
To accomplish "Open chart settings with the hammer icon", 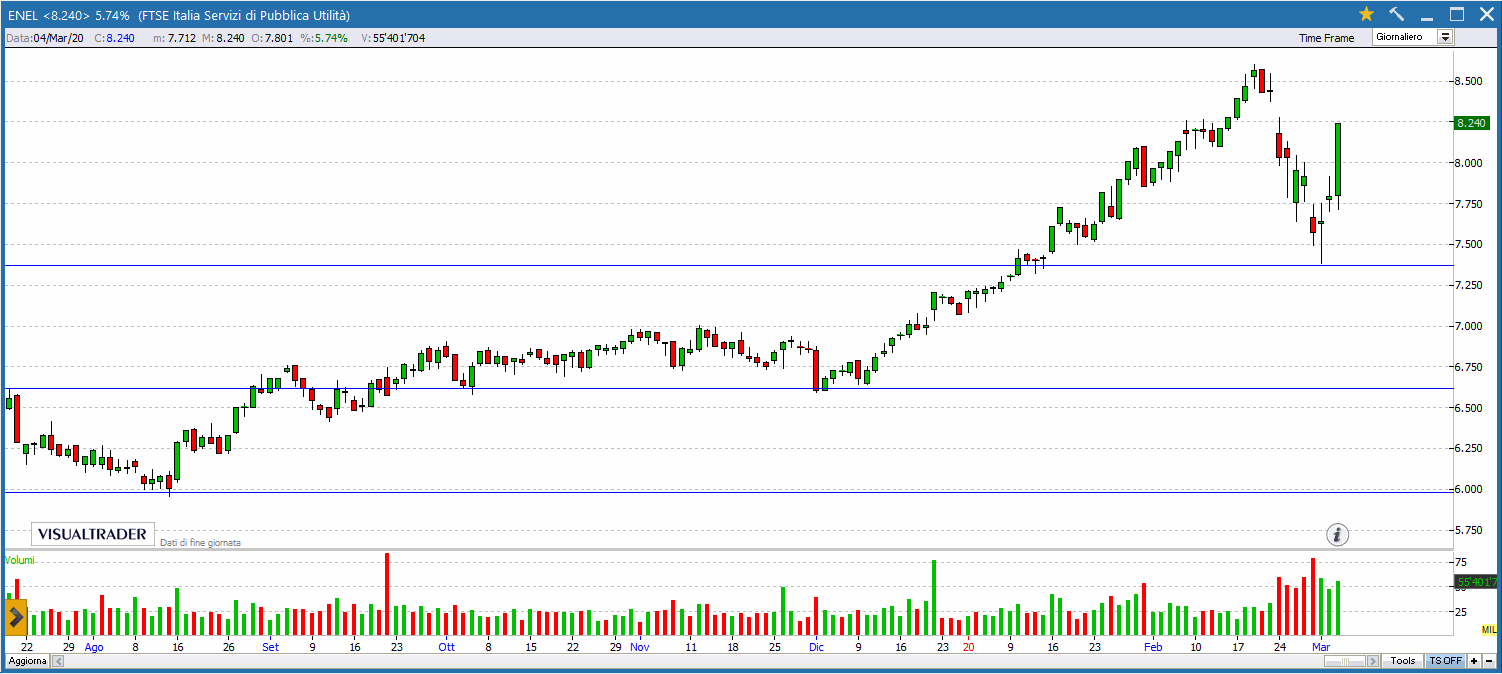I will (x=1397, y=14).
